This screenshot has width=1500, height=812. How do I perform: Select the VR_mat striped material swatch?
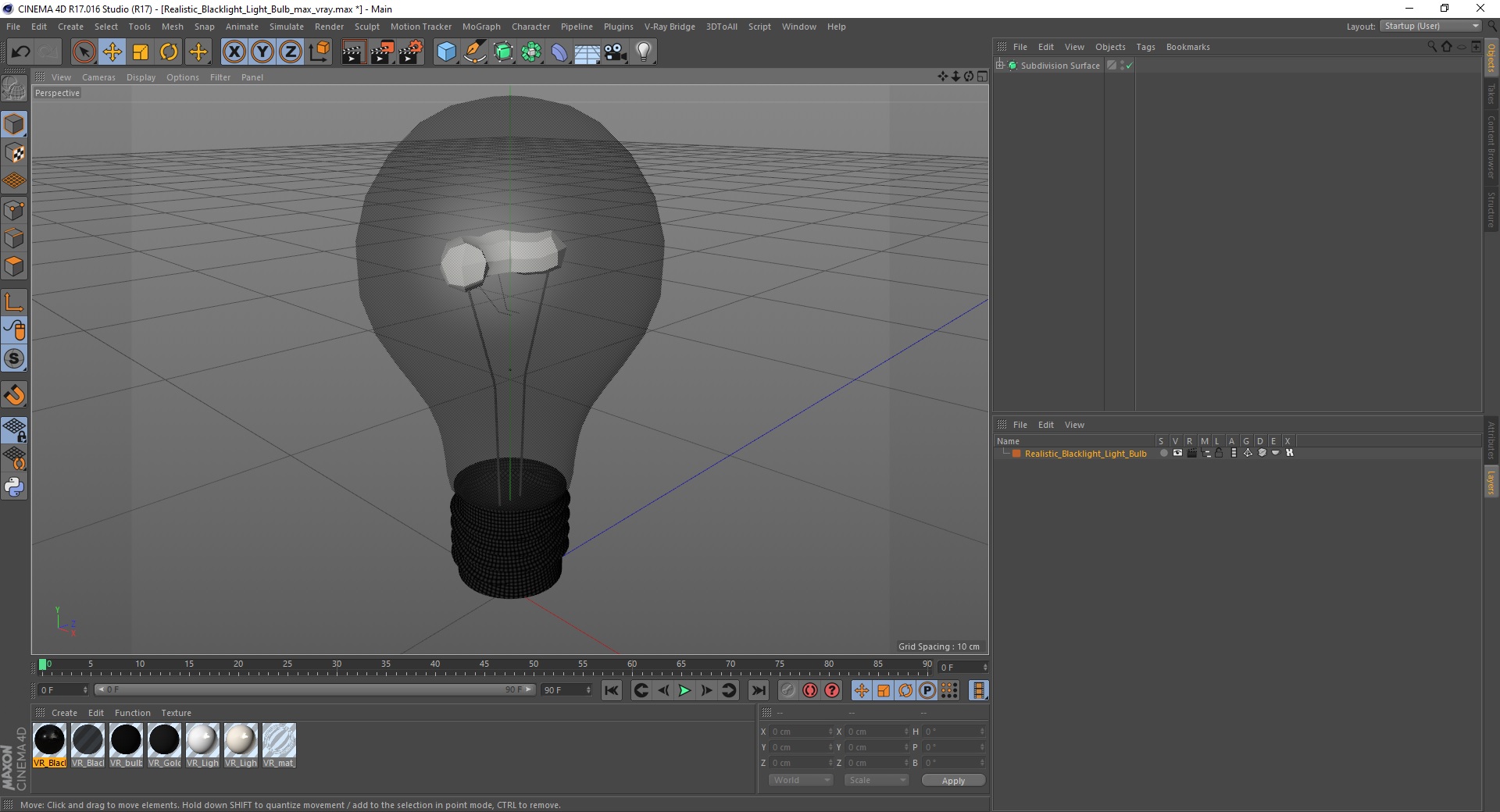[x=279, y=746]
